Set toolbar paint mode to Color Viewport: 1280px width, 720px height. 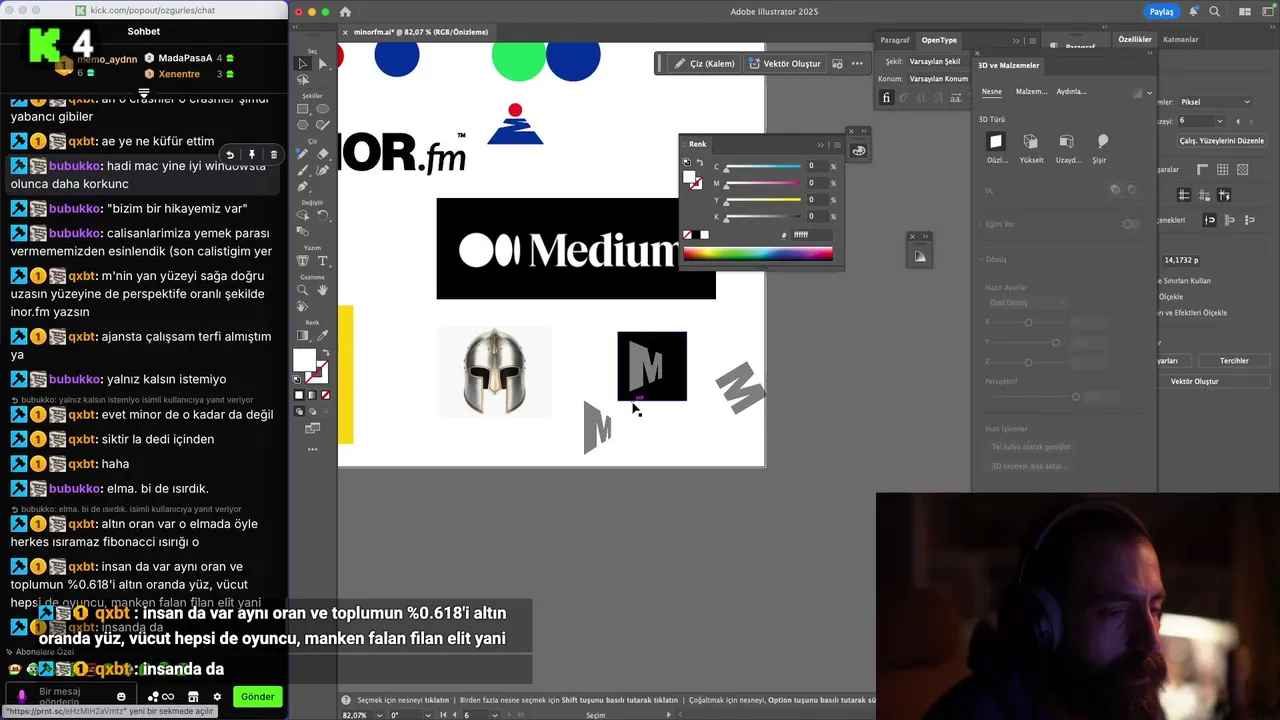tap(299, 395)
